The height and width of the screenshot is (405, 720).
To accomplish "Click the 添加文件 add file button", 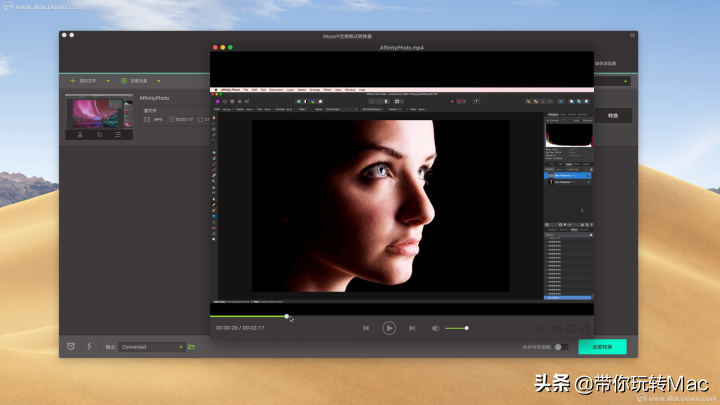I will [83, 81].
